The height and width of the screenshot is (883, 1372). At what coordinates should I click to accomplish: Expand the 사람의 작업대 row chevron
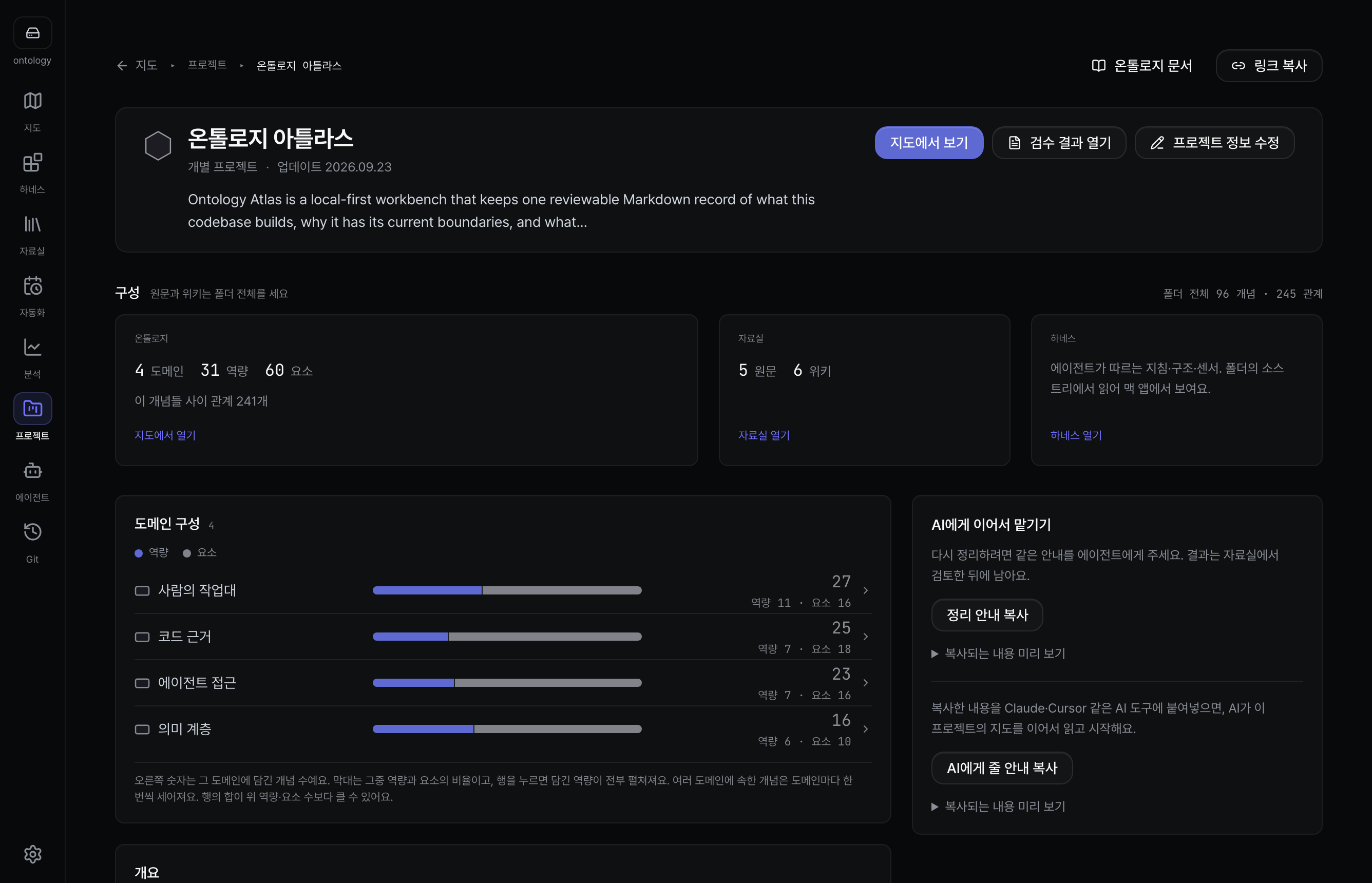click(x=866, y=590)
